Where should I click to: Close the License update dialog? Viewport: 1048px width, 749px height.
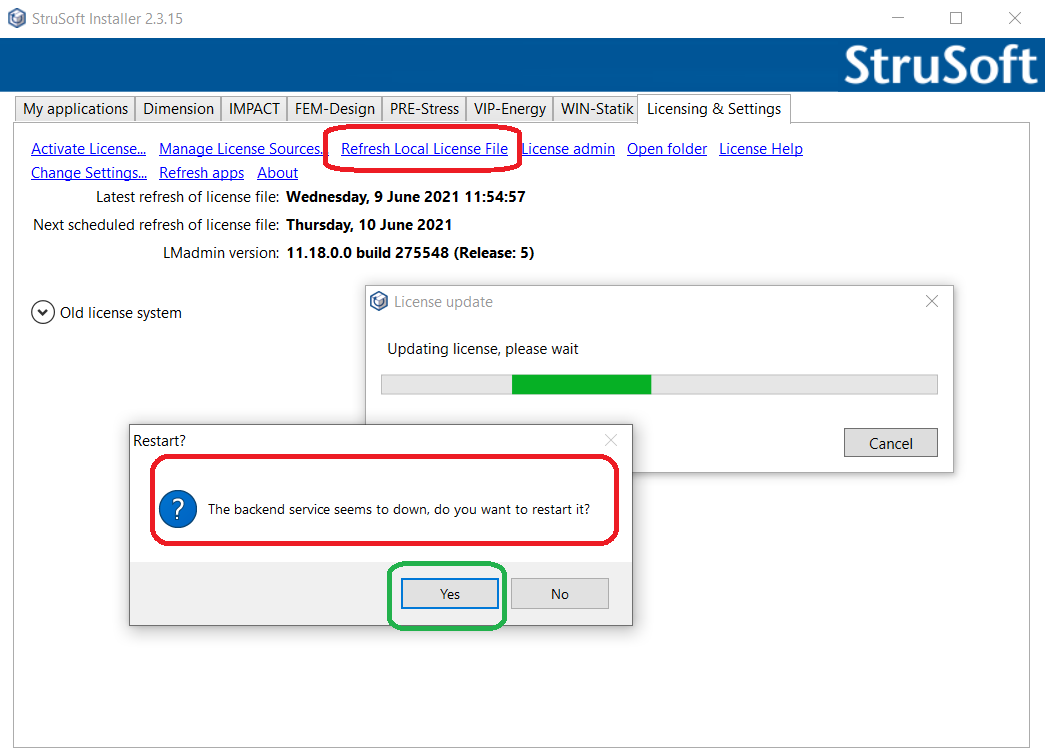932,301
